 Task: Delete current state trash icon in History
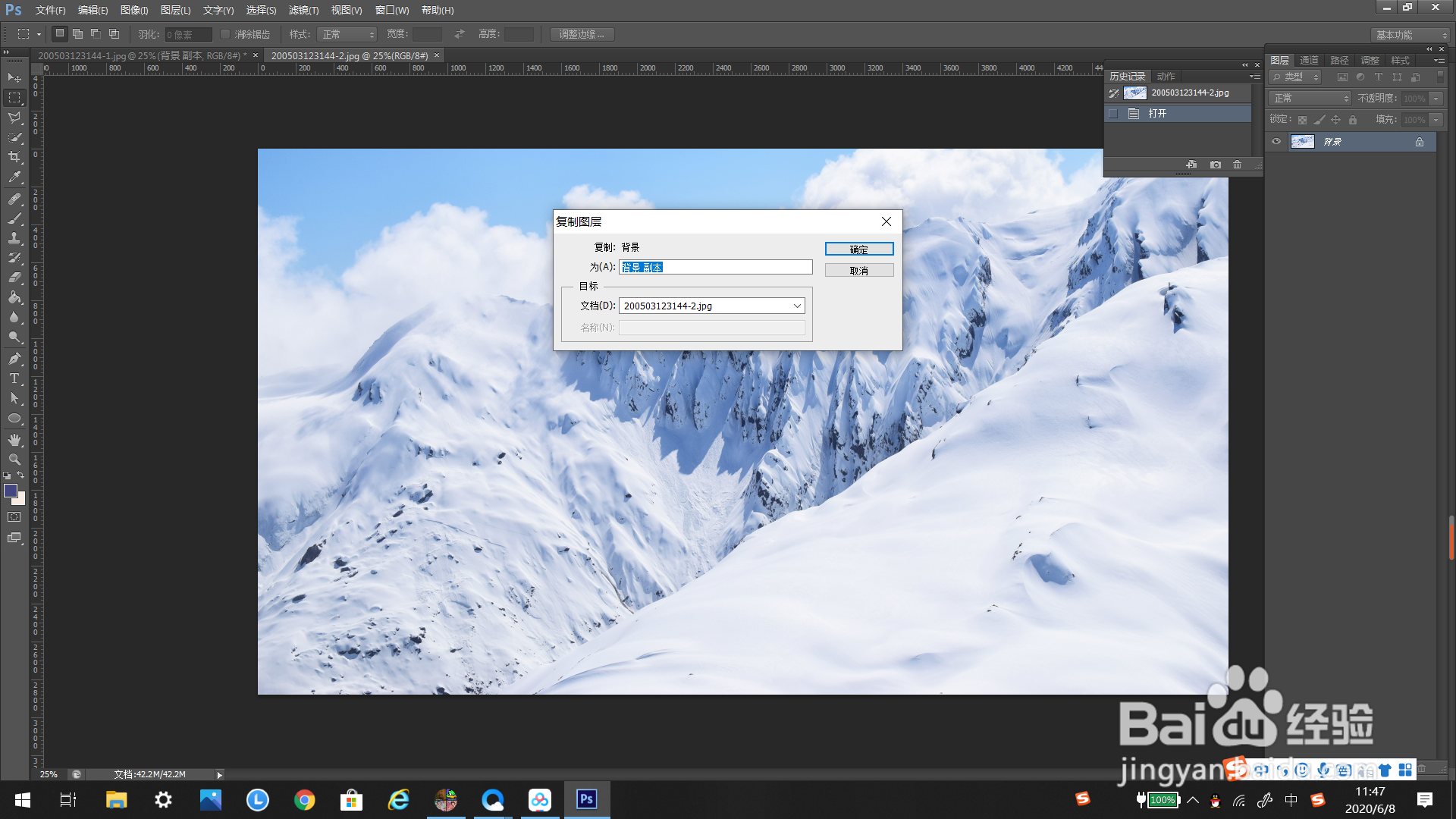pos(1238,165)
